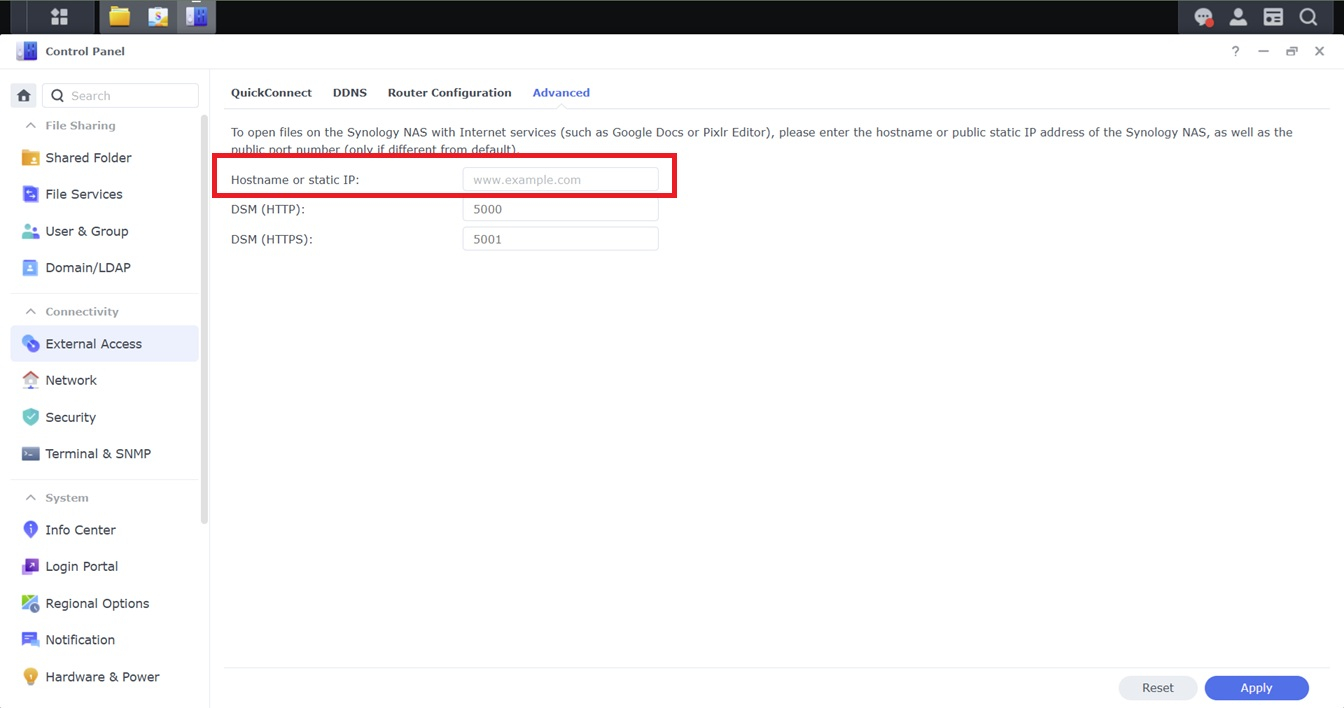Open Login Portal label in sidebar
The image size is (1344, 708).
point(82,566)
